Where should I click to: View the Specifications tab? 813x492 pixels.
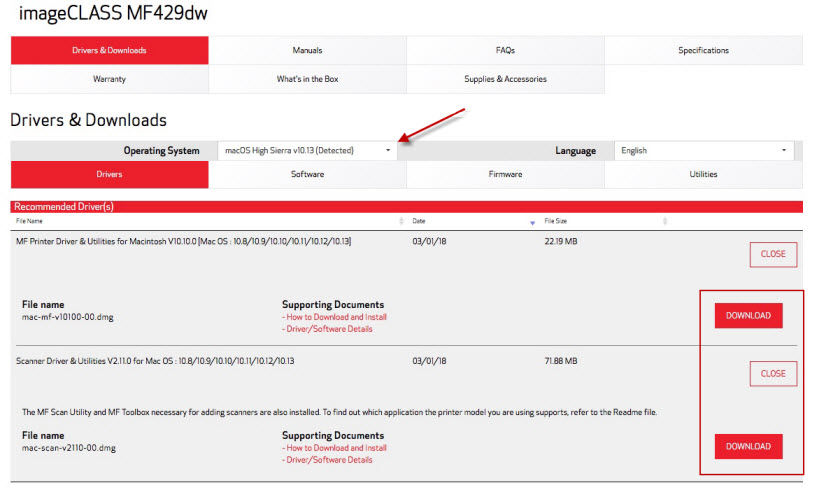click(x=704, y=50)
